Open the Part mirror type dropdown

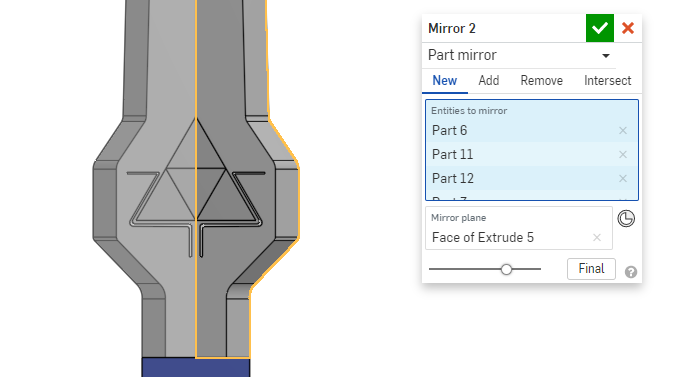519,55
